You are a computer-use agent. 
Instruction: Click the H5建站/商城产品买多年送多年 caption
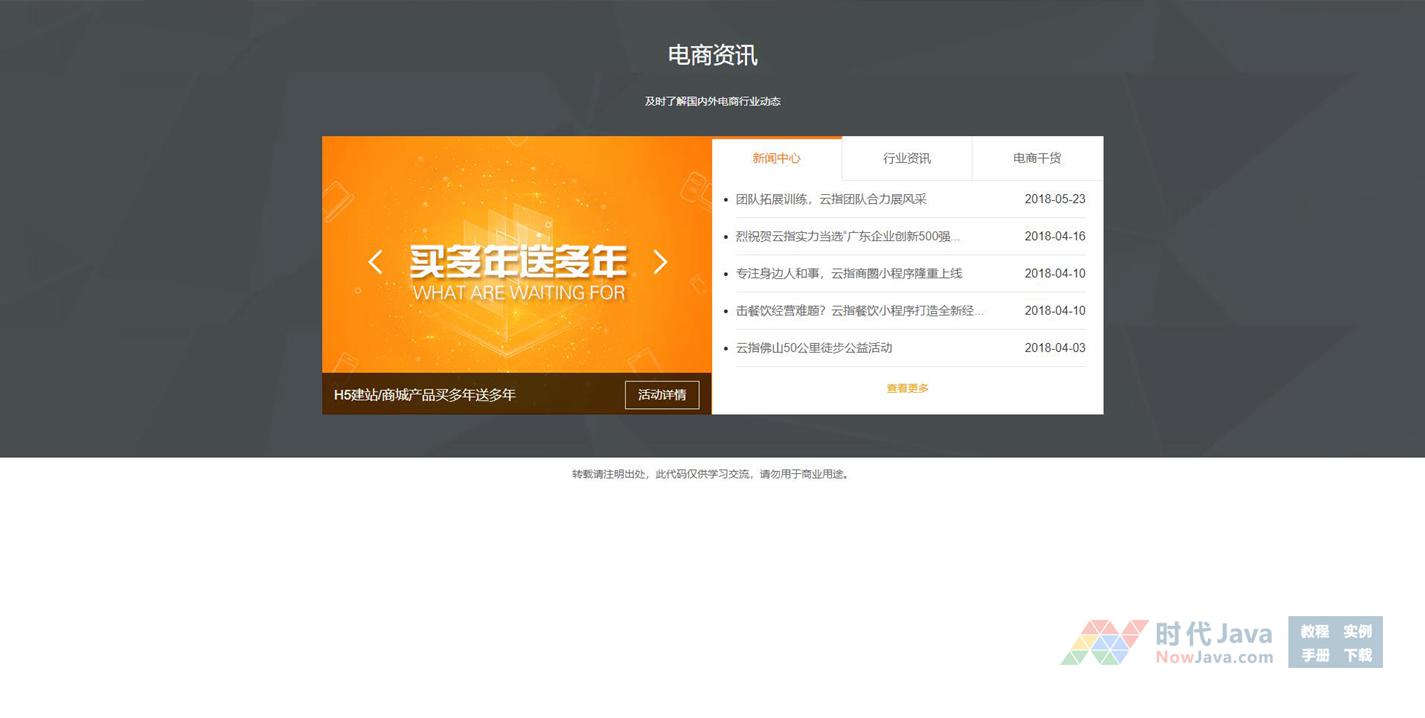tap(425, 395)
